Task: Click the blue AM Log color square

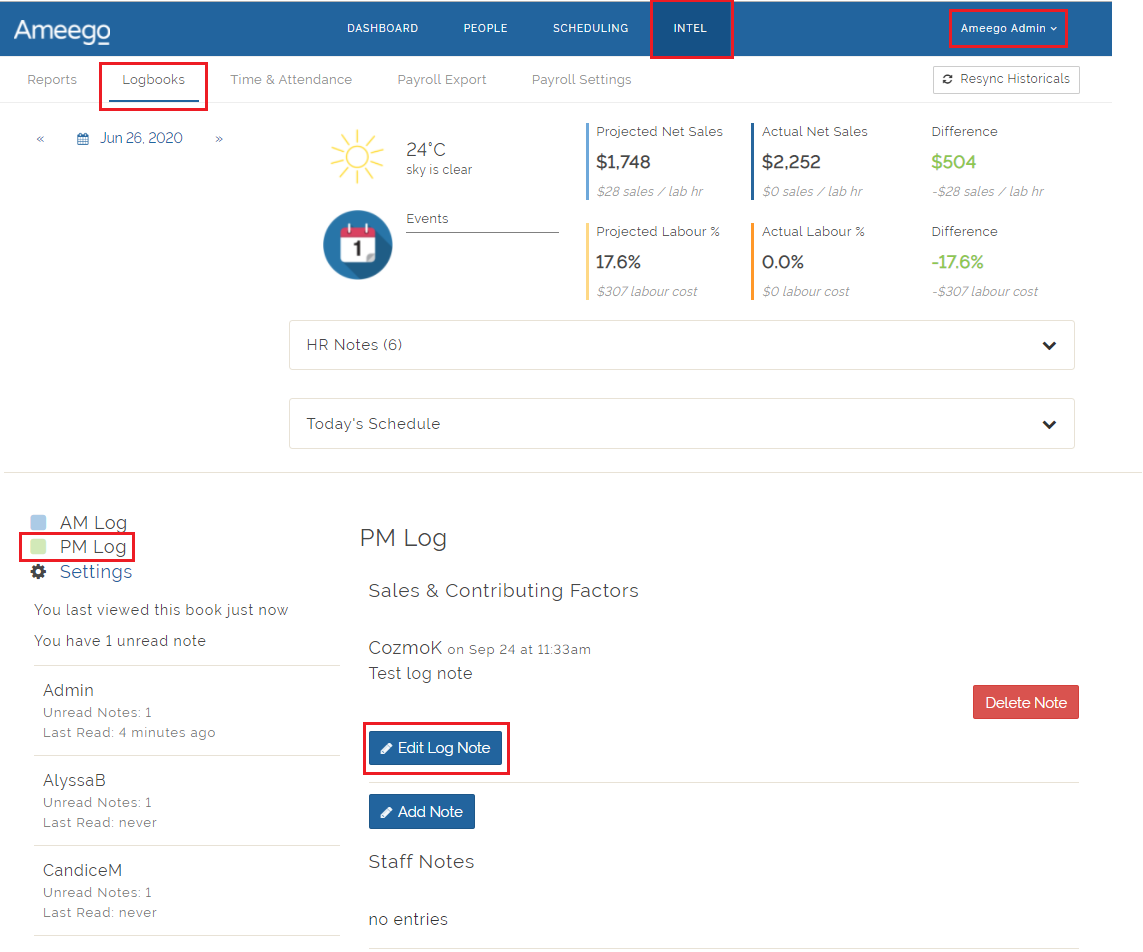Action: coord(39,522)
